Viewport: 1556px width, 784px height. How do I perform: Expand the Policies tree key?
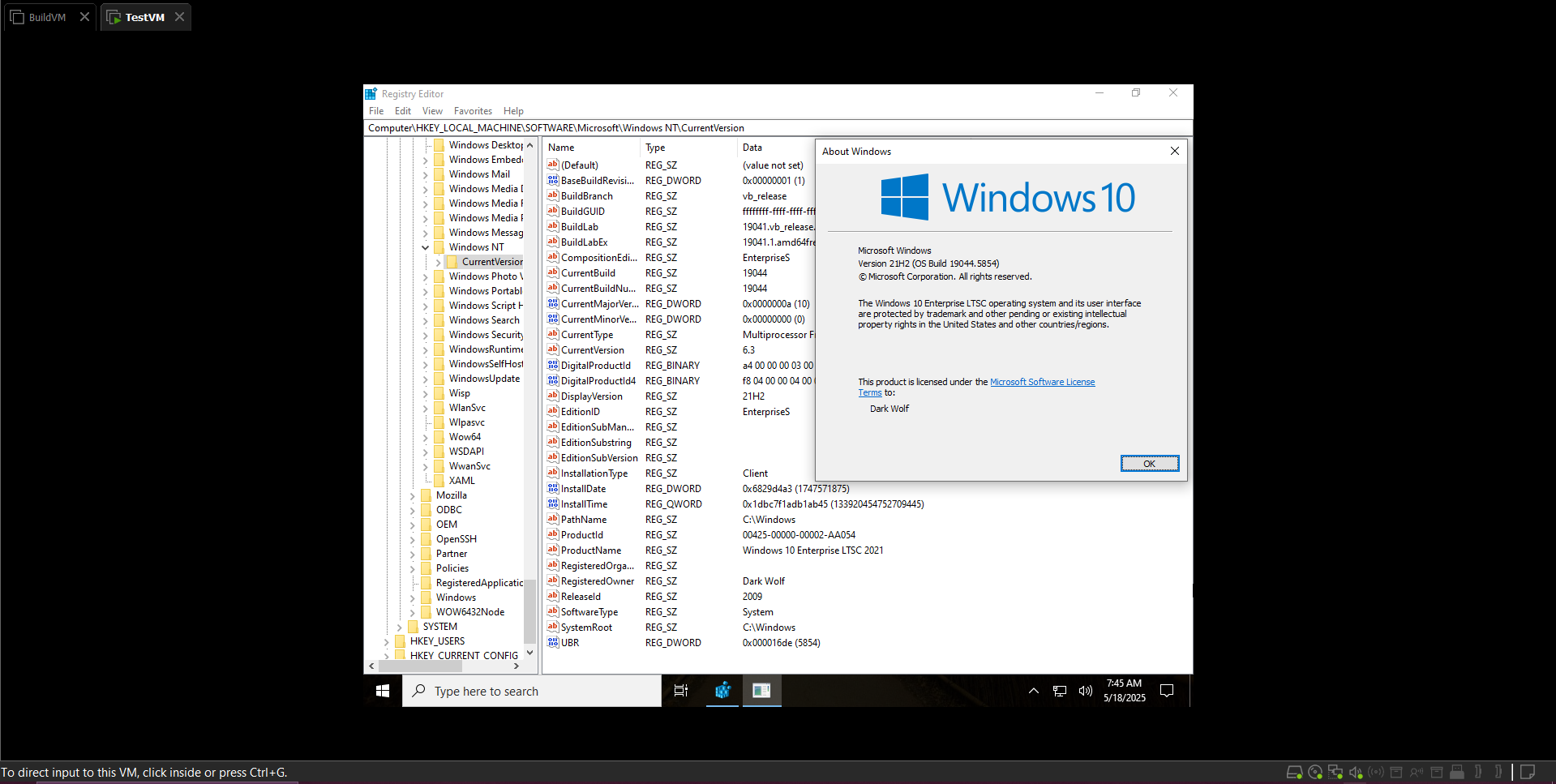click(412, 568)
